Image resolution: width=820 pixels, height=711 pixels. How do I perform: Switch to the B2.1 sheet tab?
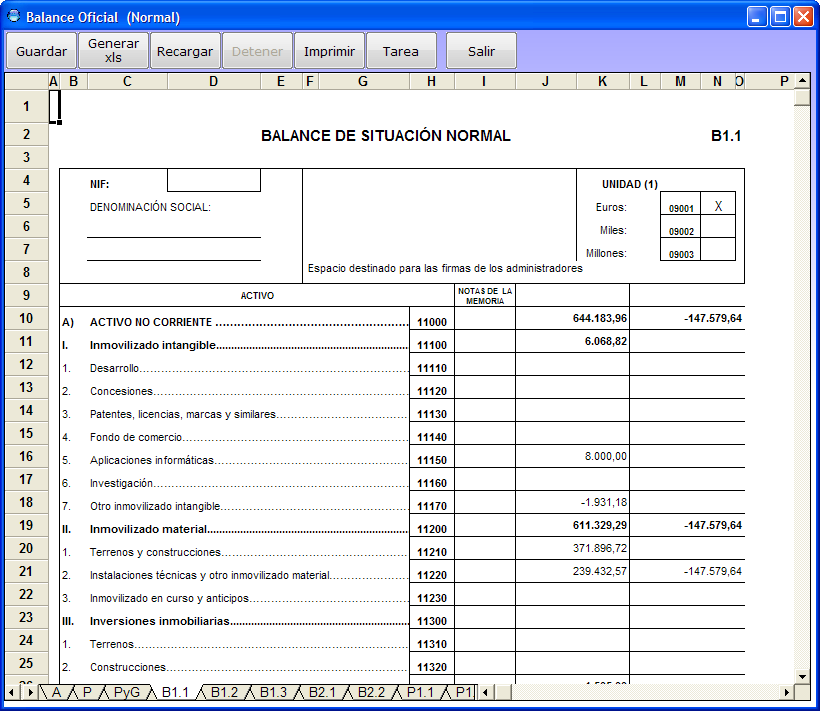pyautogui.click(x=322, y=693)
